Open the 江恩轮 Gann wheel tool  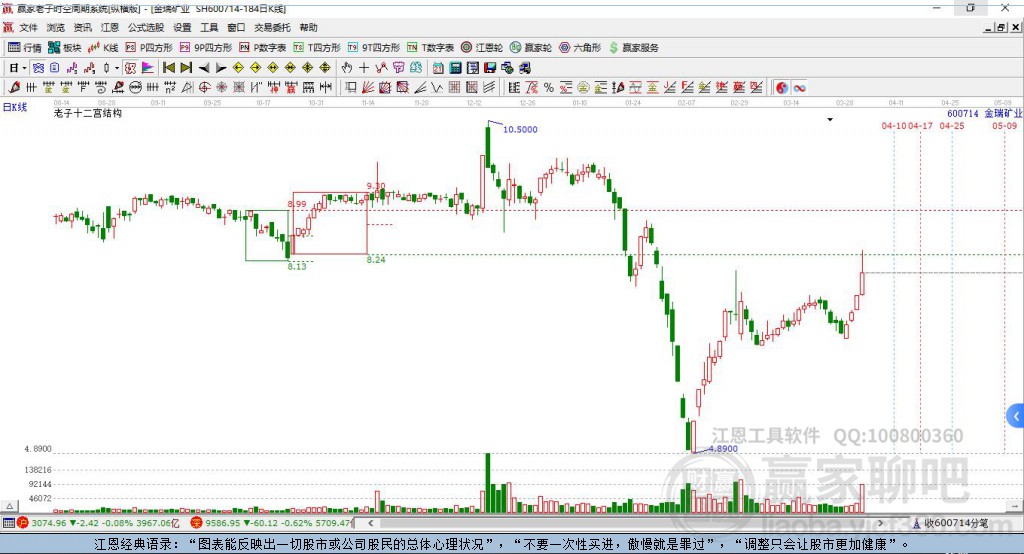482,48
